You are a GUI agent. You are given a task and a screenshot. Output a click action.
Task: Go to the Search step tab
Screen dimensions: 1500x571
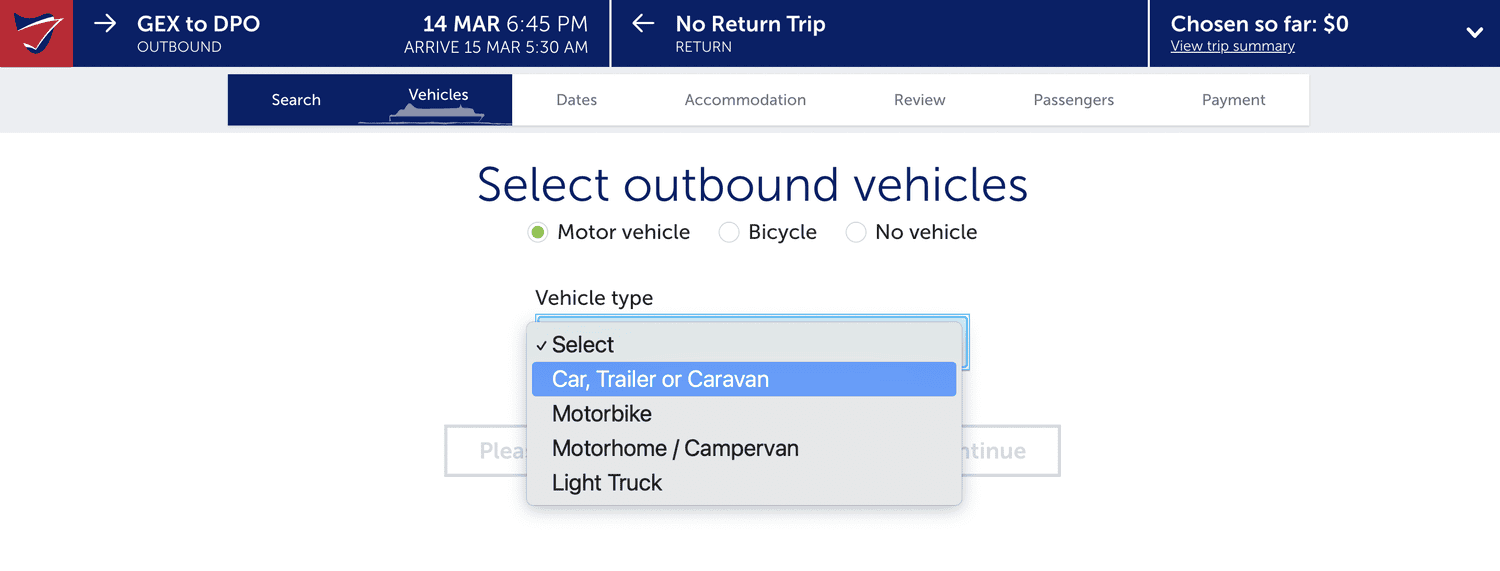(x=296, y=100)
